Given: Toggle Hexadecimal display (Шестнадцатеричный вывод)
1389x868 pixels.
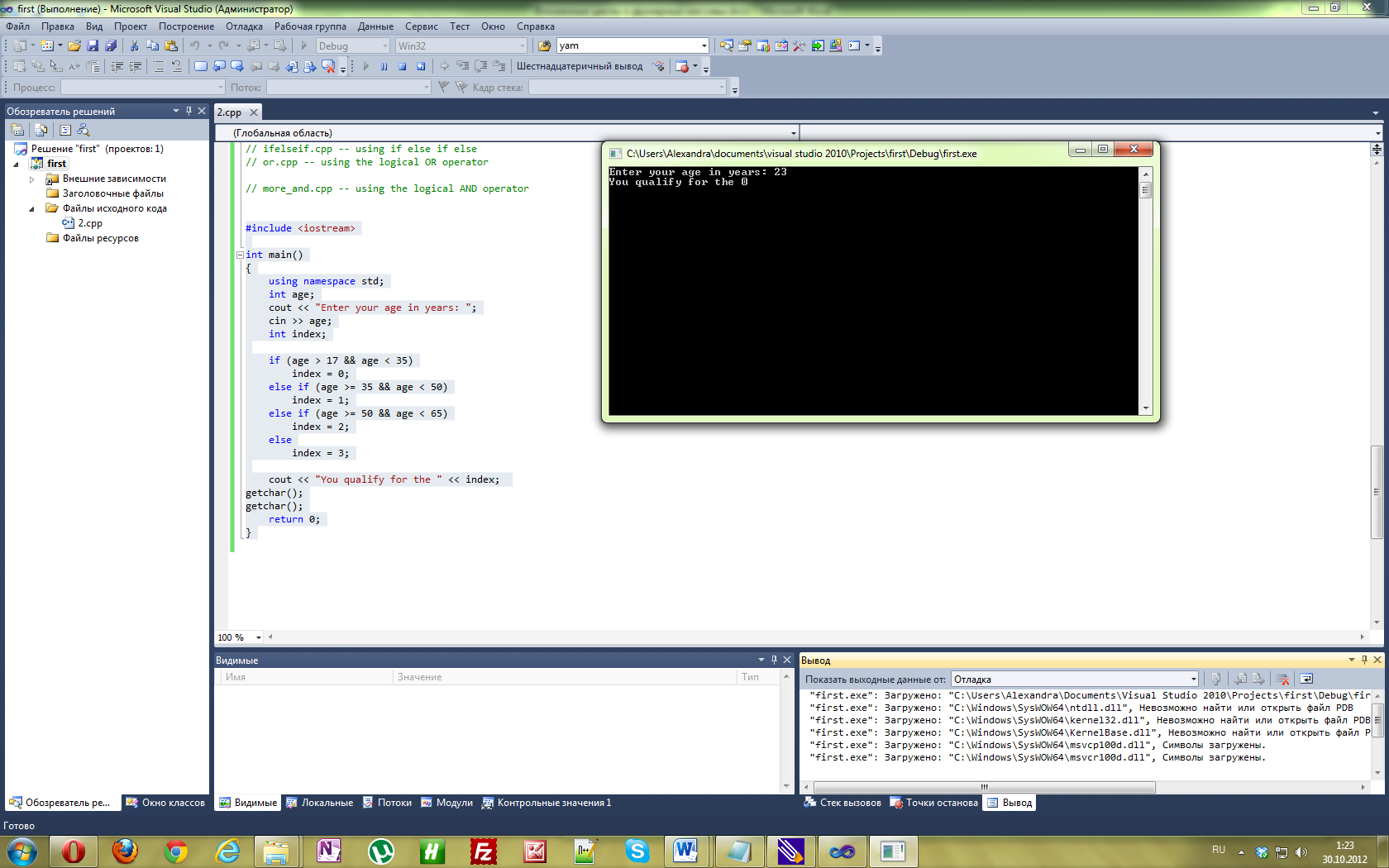Looking at the screenshot, I should (x=580, y=66).
